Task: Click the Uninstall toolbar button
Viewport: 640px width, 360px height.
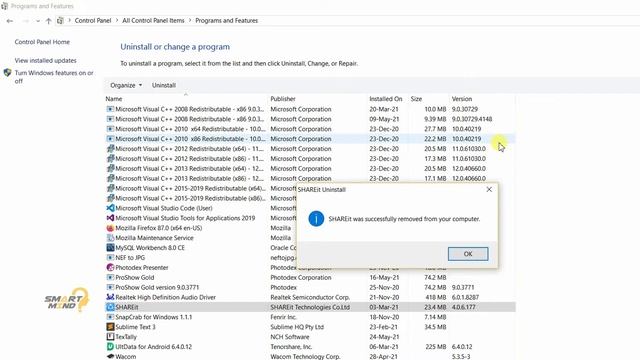Action: click(164, 85)
